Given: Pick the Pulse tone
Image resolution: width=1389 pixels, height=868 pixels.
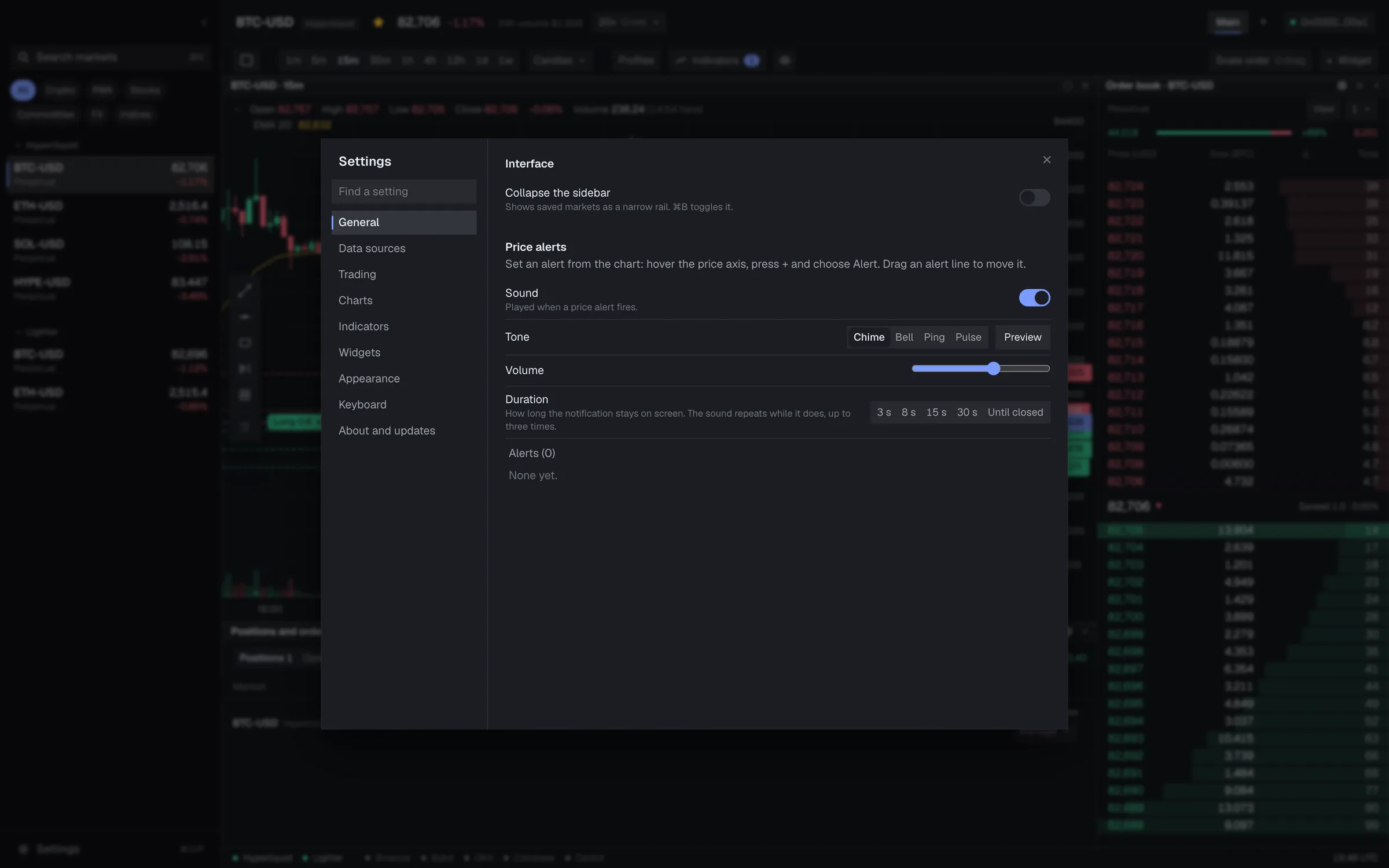Looking at the screenshot, I should (968, 337).
